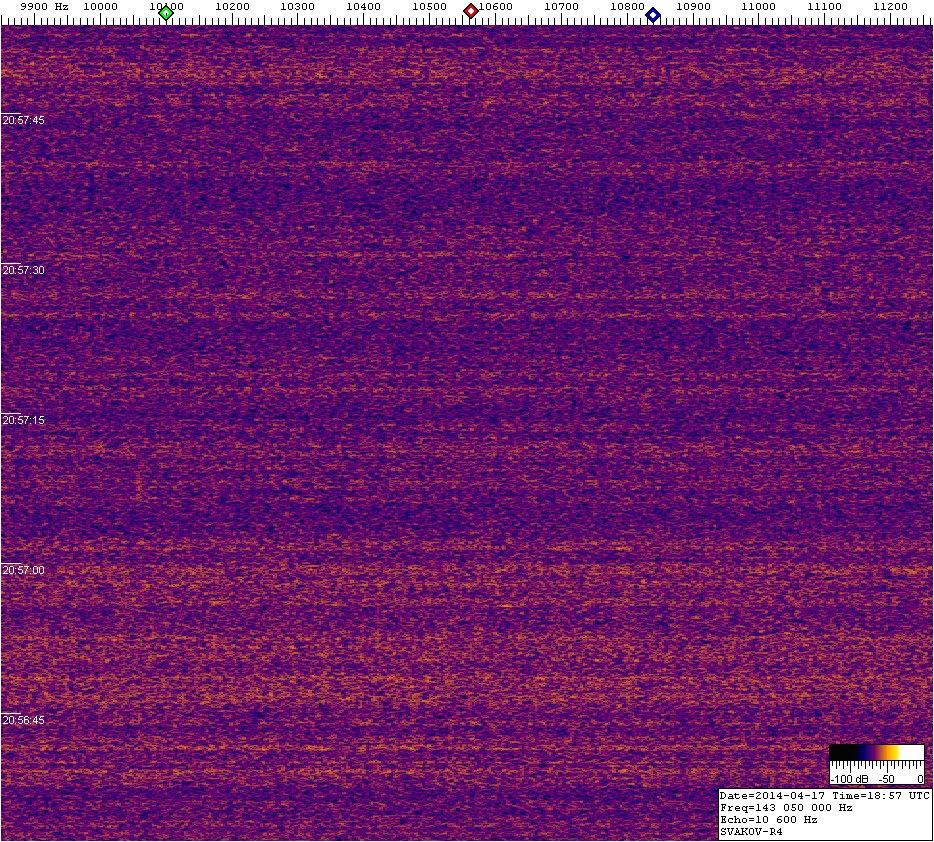This screenshot has height=842, width=934.
Task: Click the Echo=10 600 Hz line
Action: coord(768,819)
